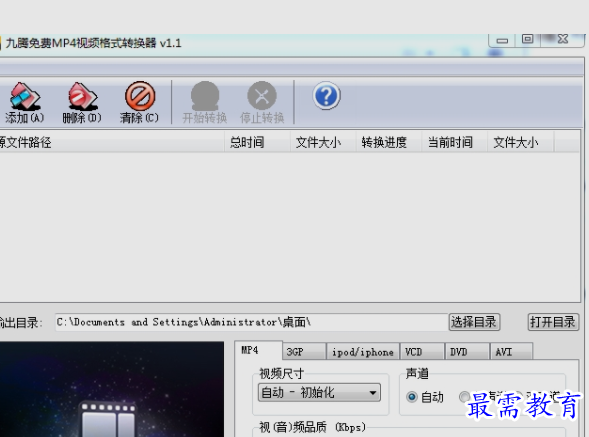Open help via blue question mark icon
Screen dimensions: 589x437
[x=326, y=95]
